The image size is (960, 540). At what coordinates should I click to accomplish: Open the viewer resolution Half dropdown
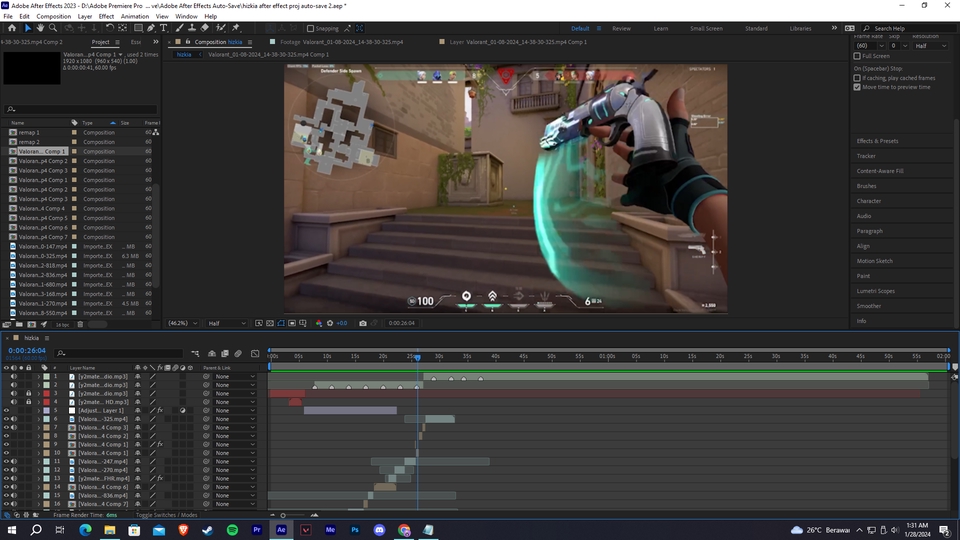[x=226, y=323]
